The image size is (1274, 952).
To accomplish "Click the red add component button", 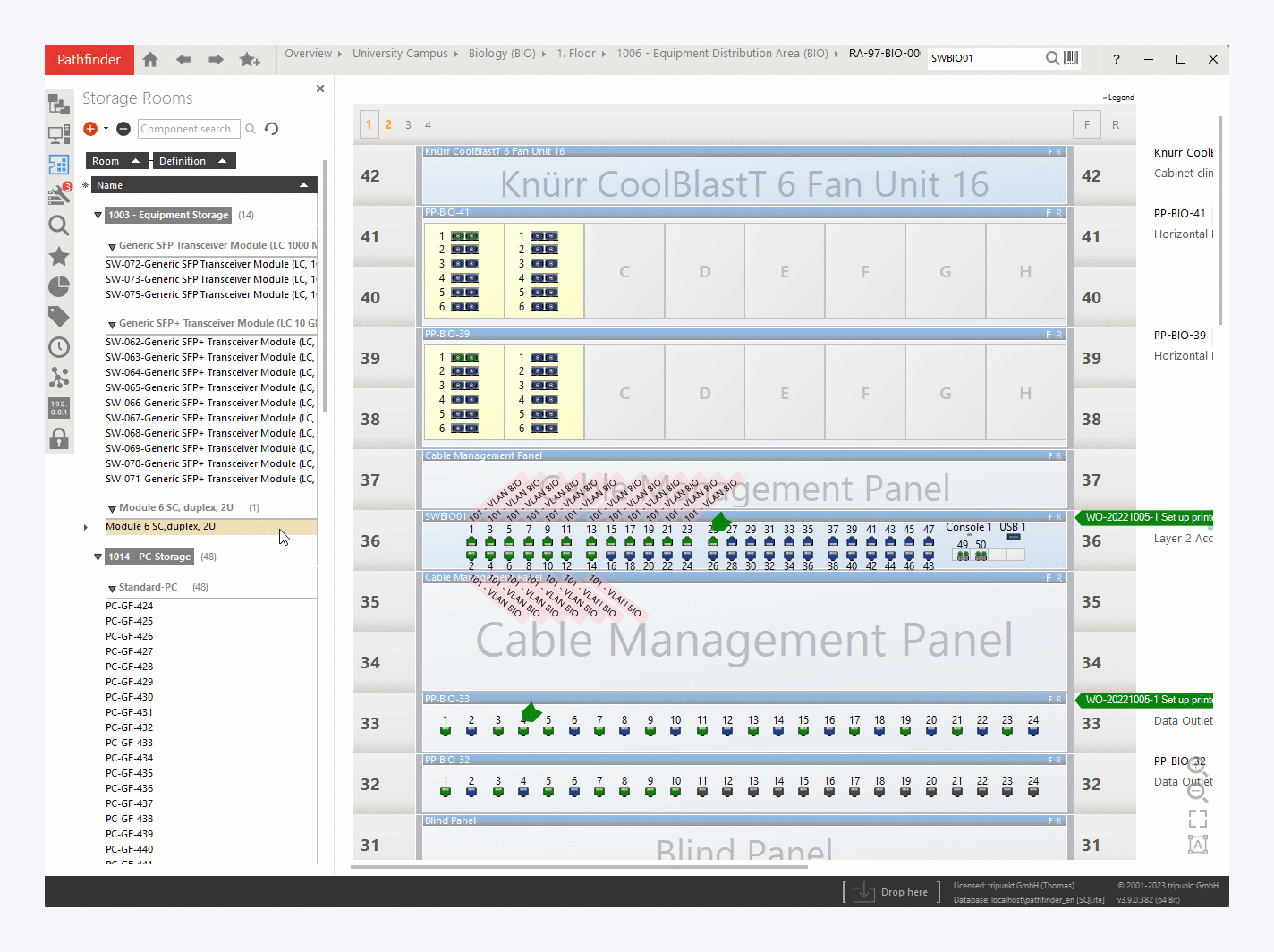I will [90, 129].
